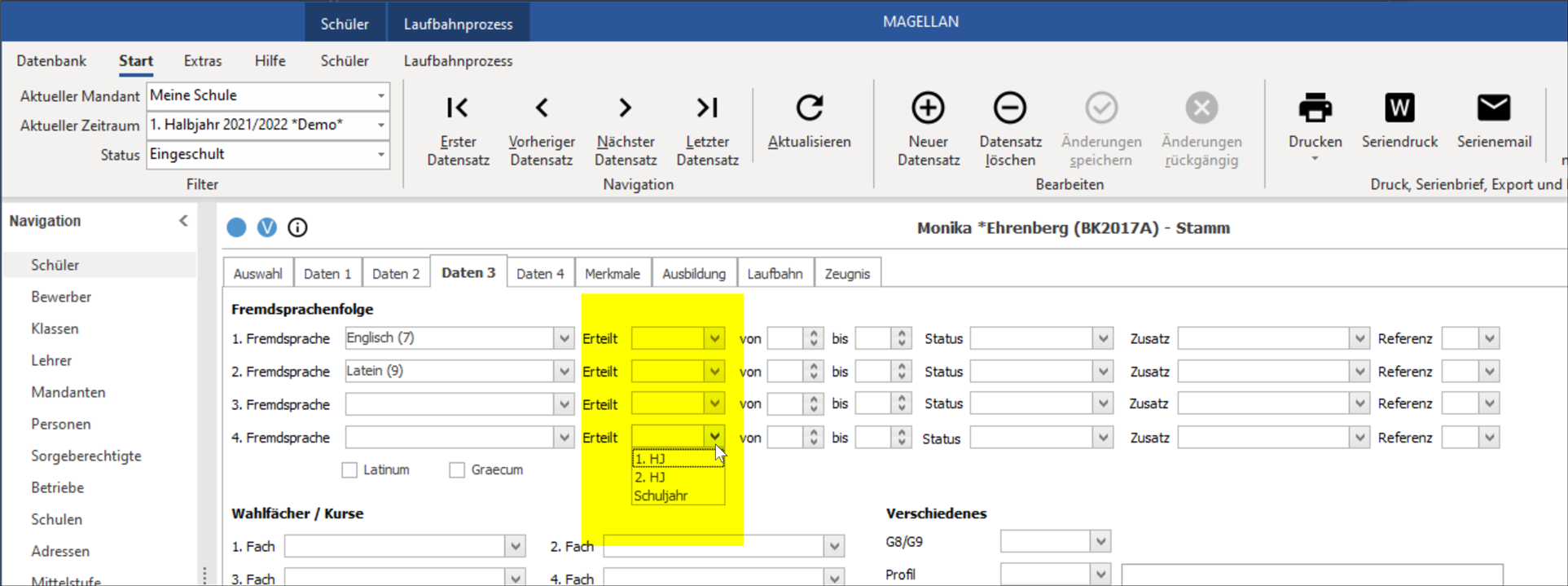Switch to the Laufbahn tab
The width and height of the screenshot is (1568, 586).
point(775,274)
